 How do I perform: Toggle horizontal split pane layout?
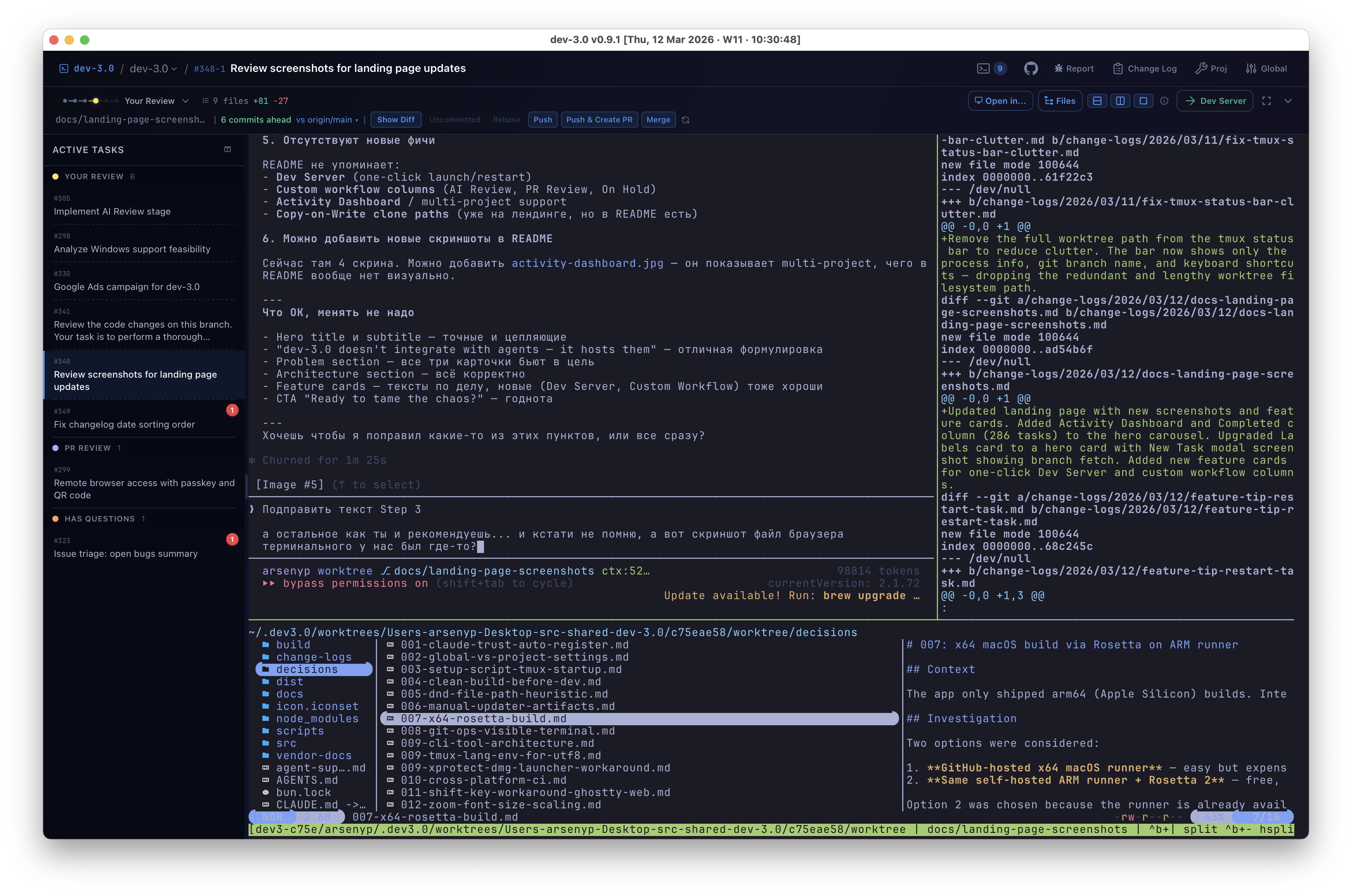point(1097,101)
